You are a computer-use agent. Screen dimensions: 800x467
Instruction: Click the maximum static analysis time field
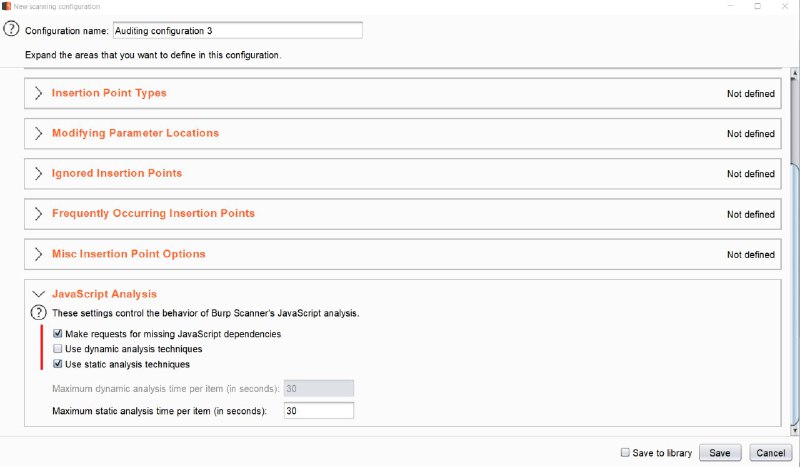point(319,411)
